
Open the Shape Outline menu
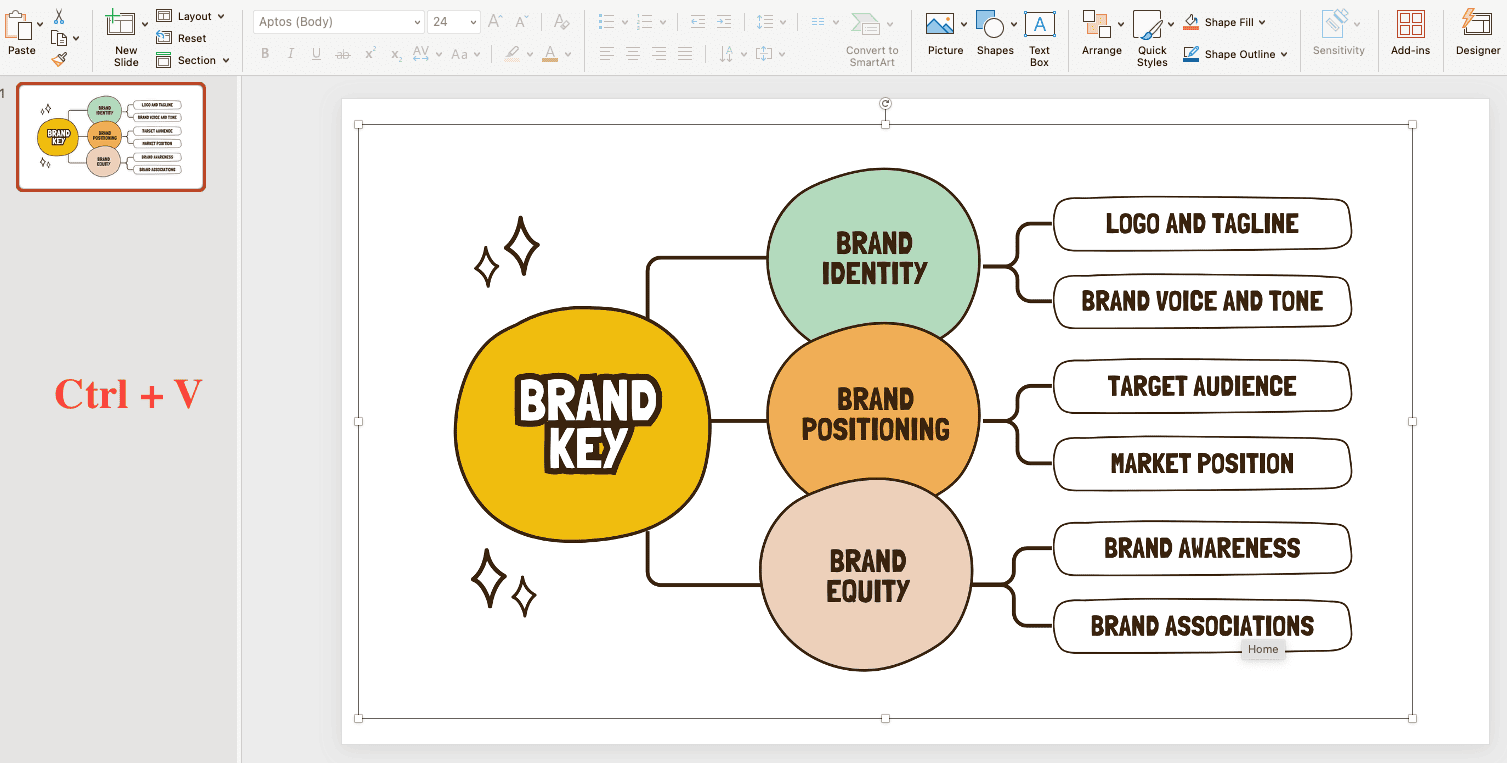[1236, 54]
